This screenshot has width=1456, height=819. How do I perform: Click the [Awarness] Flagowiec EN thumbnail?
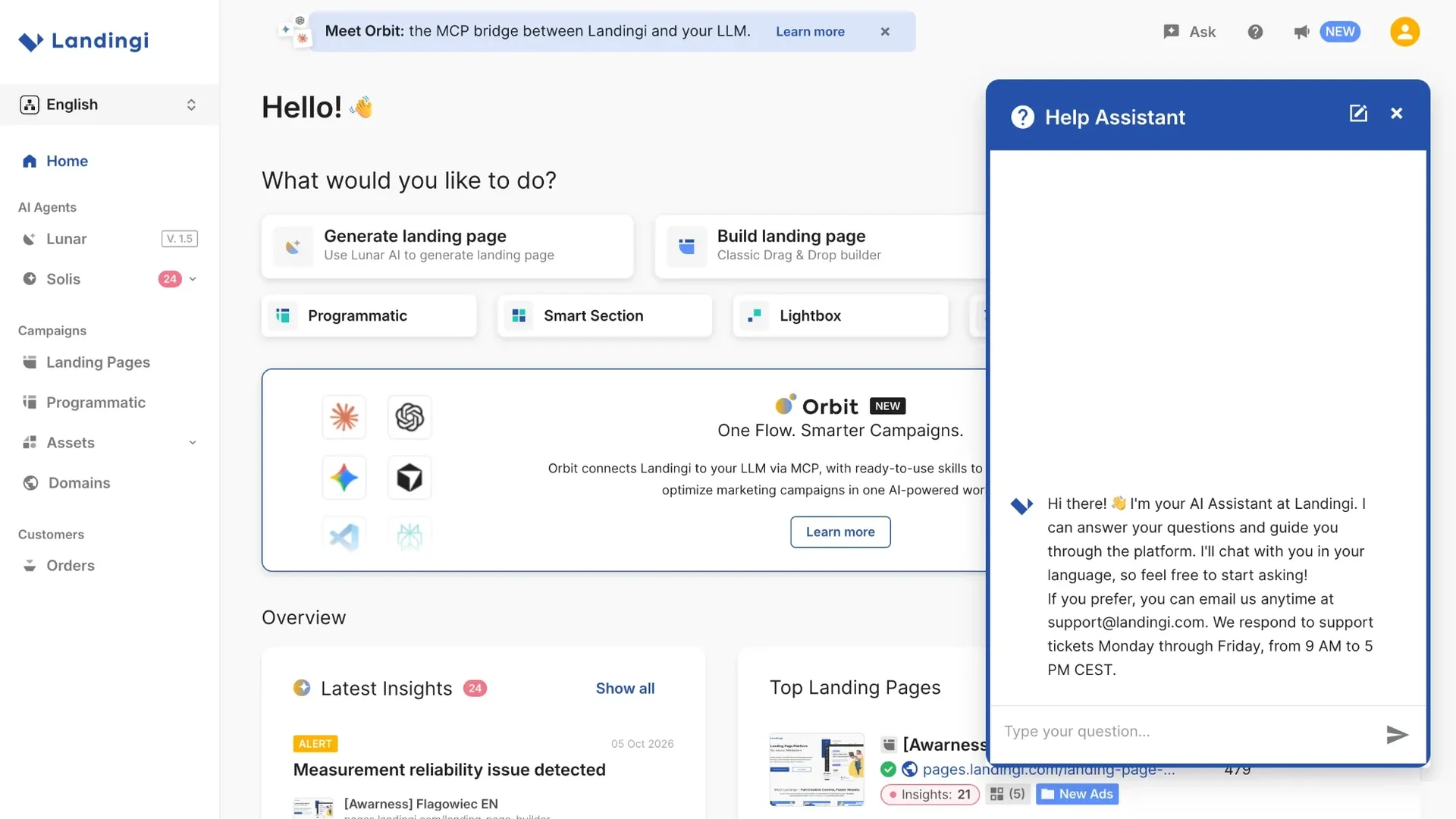313,808
